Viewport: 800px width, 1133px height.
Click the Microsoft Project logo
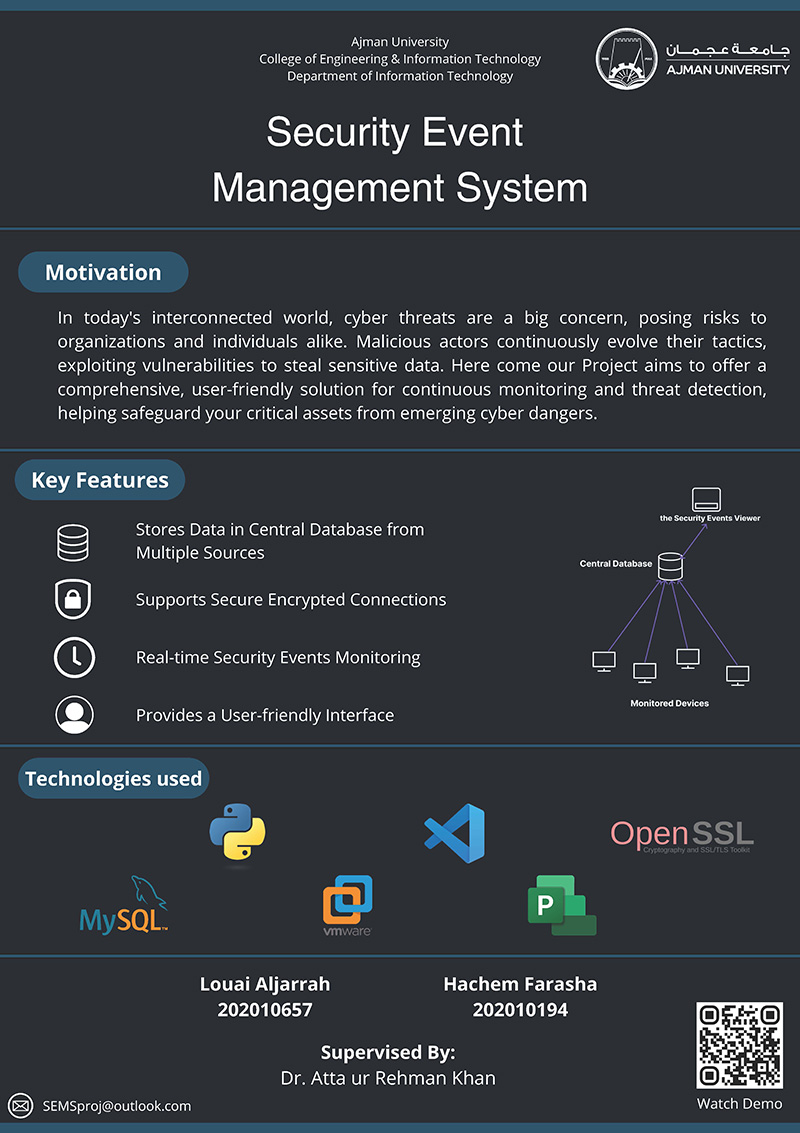(561, 905)
